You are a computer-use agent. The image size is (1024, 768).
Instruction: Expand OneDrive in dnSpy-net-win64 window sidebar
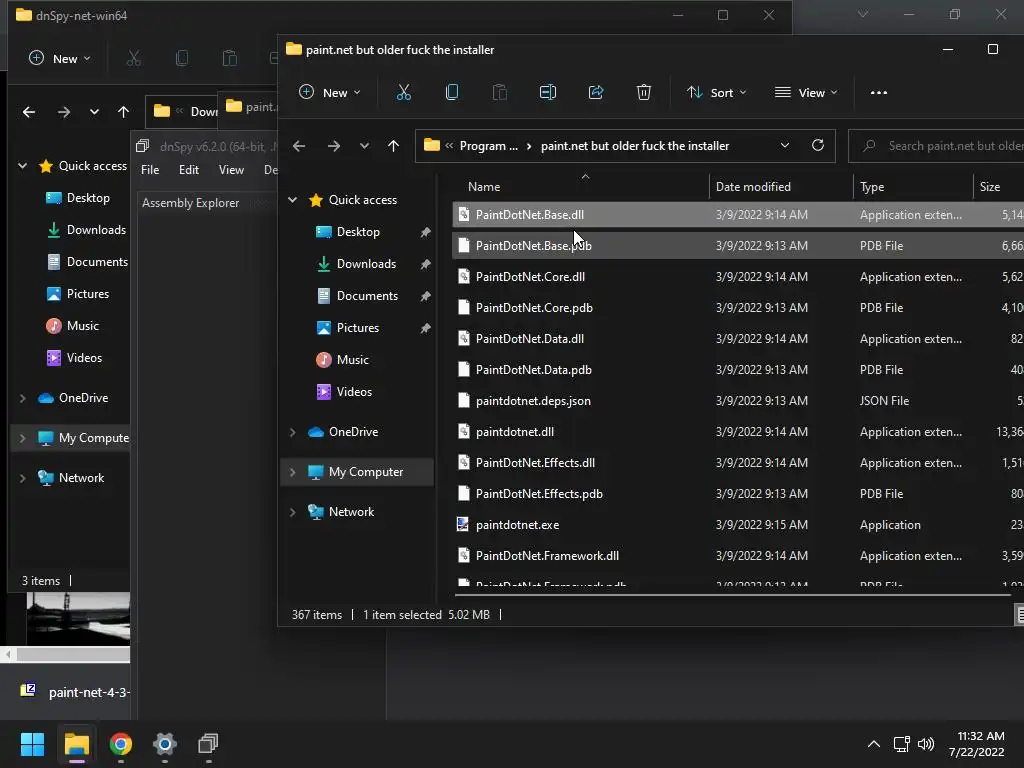coord(23,398)
